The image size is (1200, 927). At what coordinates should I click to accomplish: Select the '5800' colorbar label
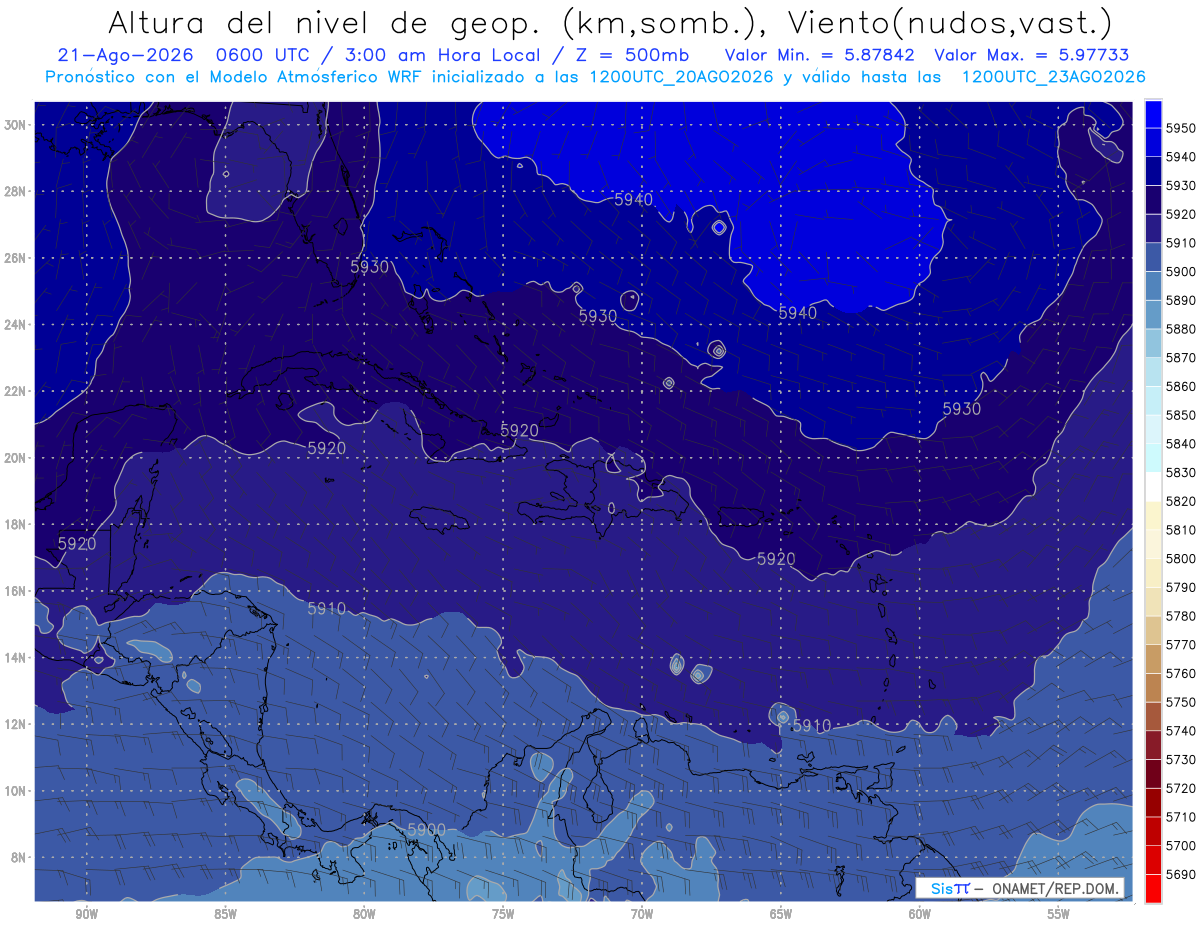pos(1181,558)
